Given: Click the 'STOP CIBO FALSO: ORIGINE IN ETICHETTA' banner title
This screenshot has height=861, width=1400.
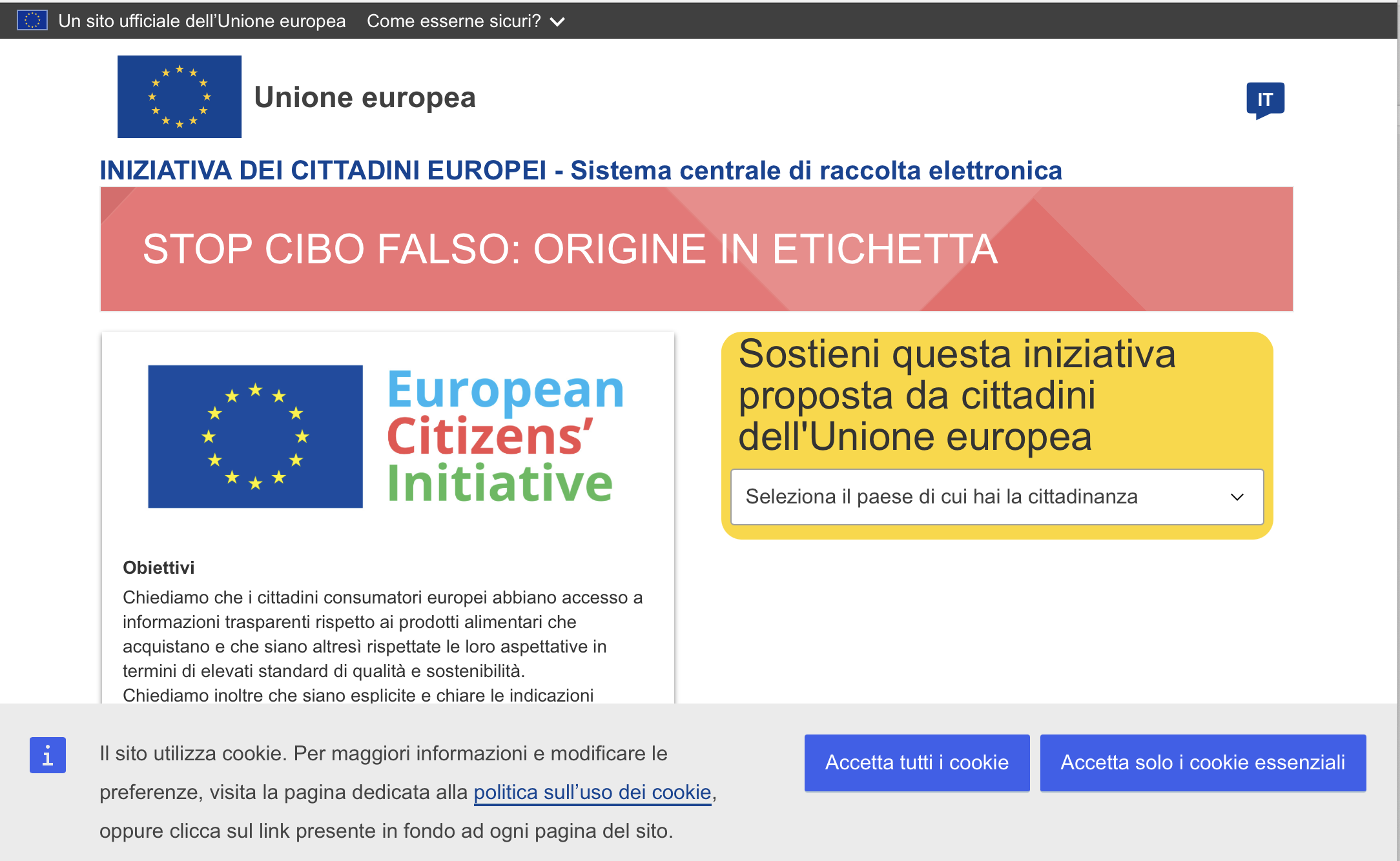Looking at the screenshot, I should 570,249.
